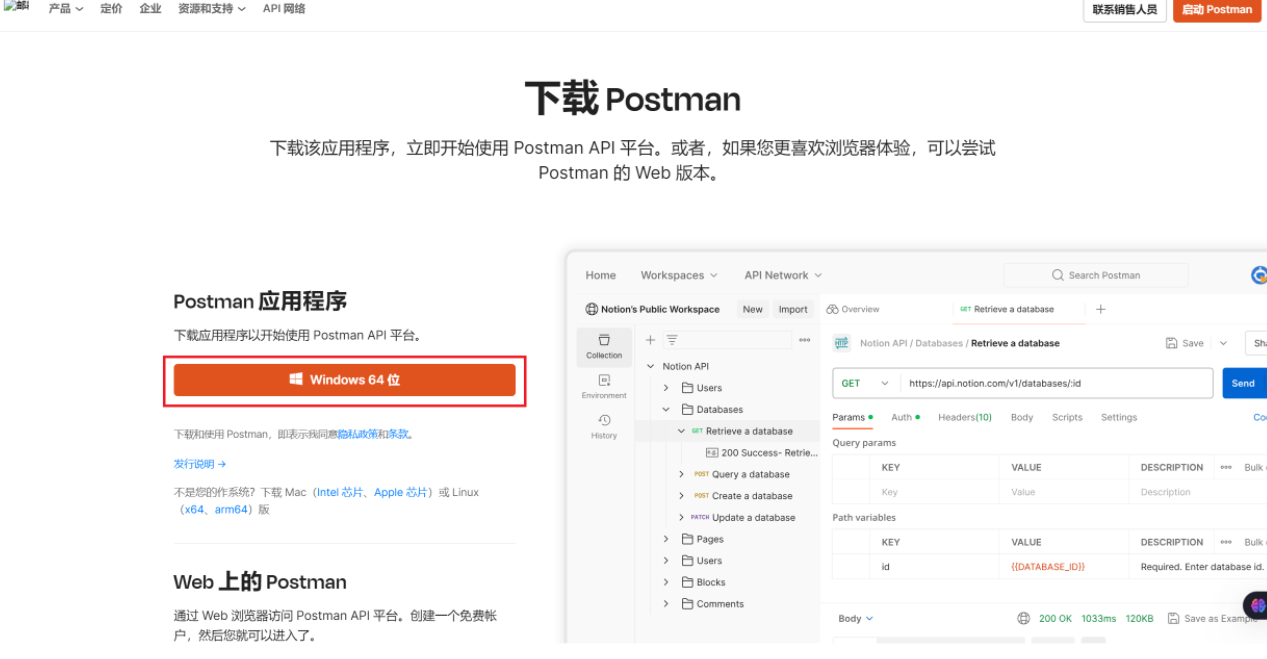Screen dimensions: 1267x659
Task: Collapse the Databases folder
Action: (666, 409)
